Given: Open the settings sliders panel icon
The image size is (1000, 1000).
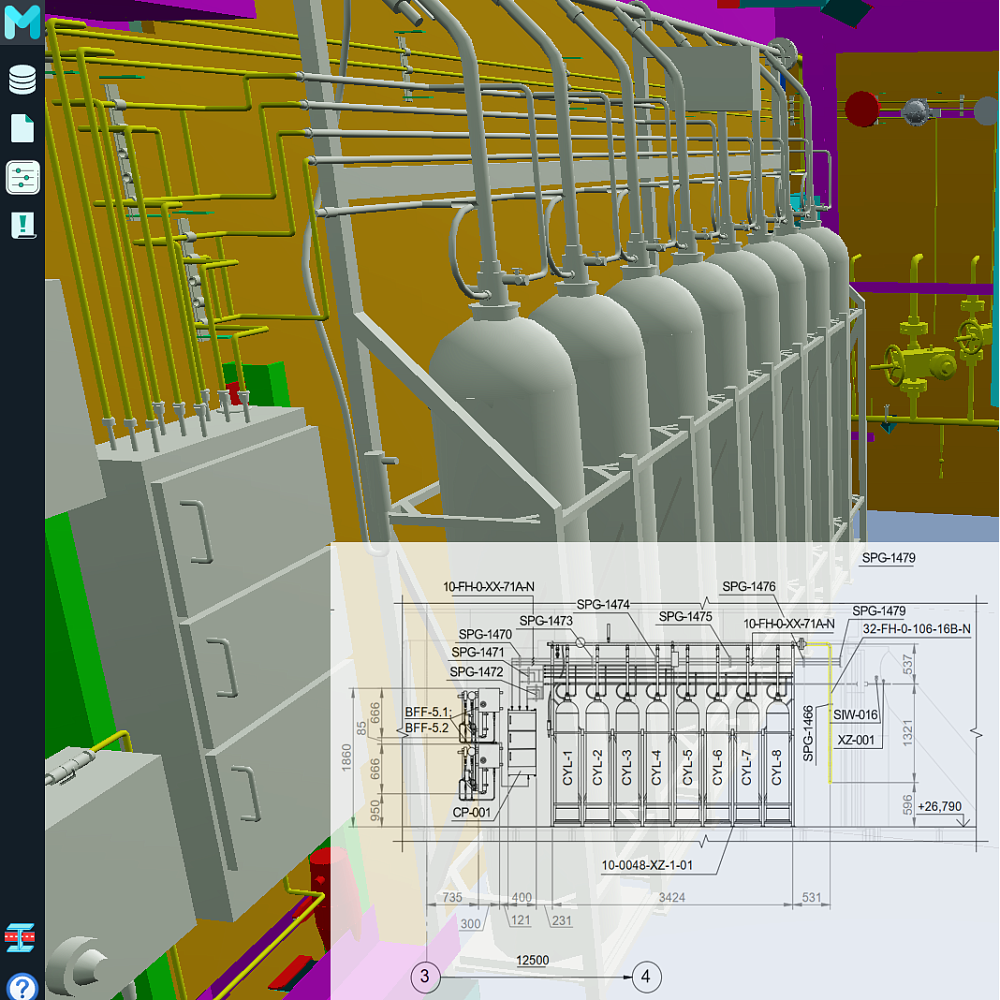Looking at the screenshot, I should [x=22, y=178].
